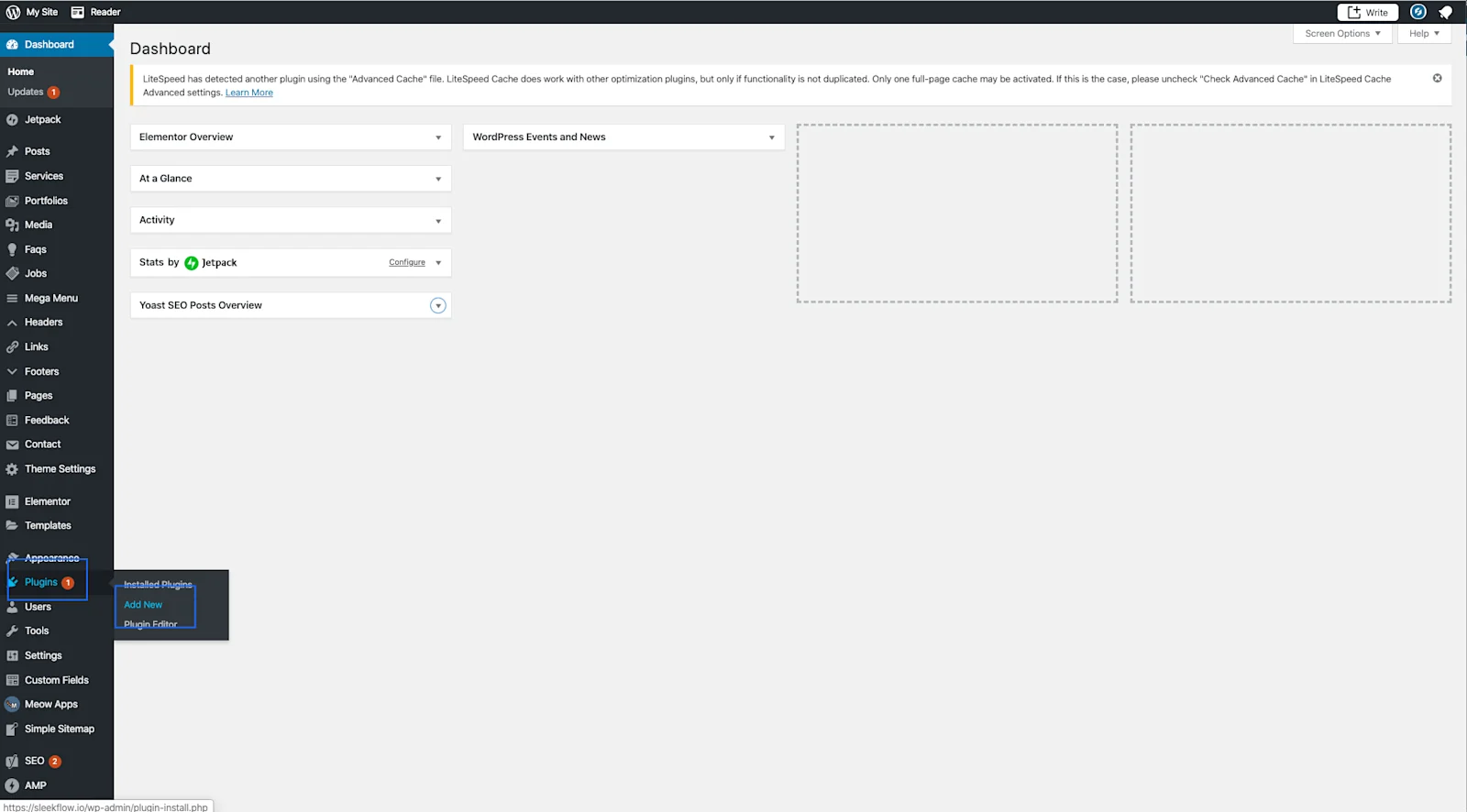The image size is (1467, 812).
Task: Click the Elementor sidebar icon
Action: (x=12, y=502)
